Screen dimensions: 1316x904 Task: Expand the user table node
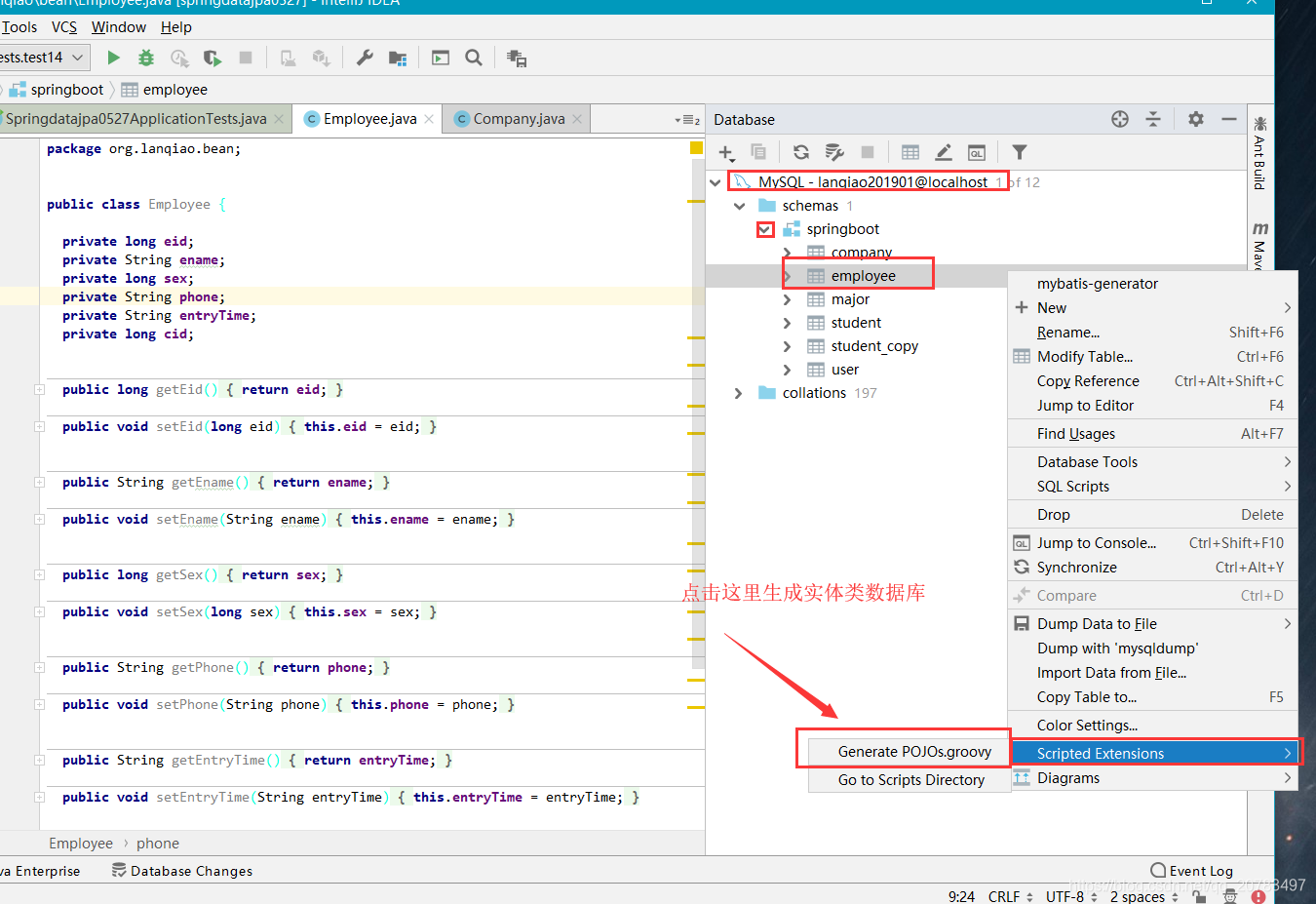point(787,370)
